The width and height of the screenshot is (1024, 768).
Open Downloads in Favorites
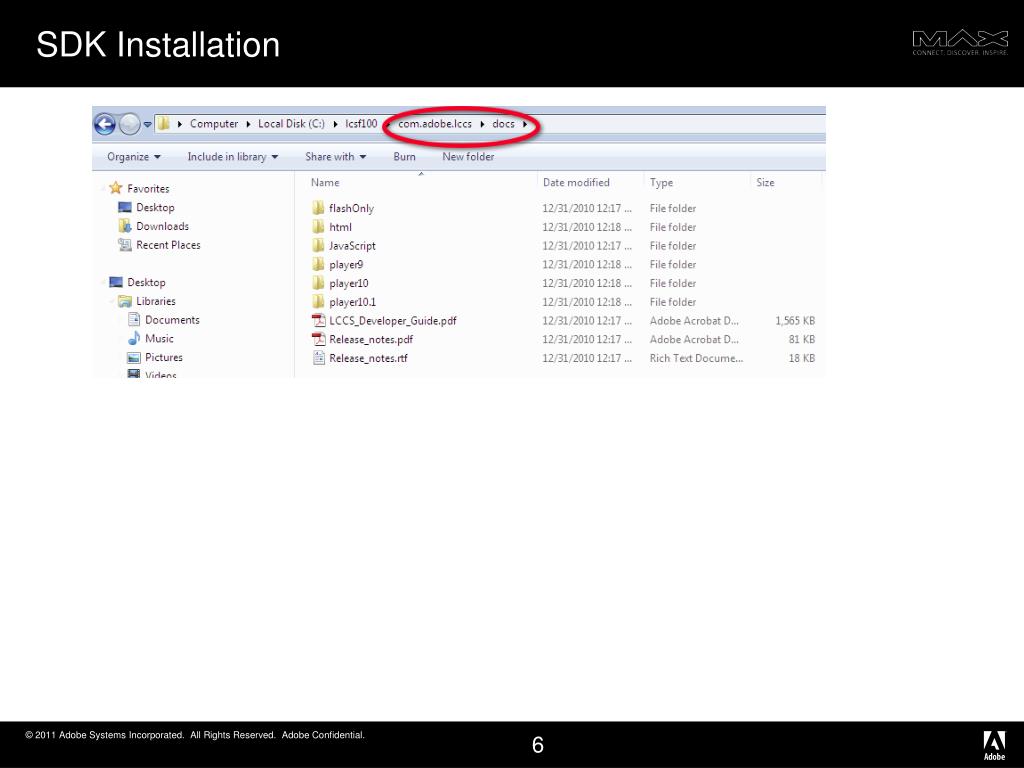click(162, 227)
